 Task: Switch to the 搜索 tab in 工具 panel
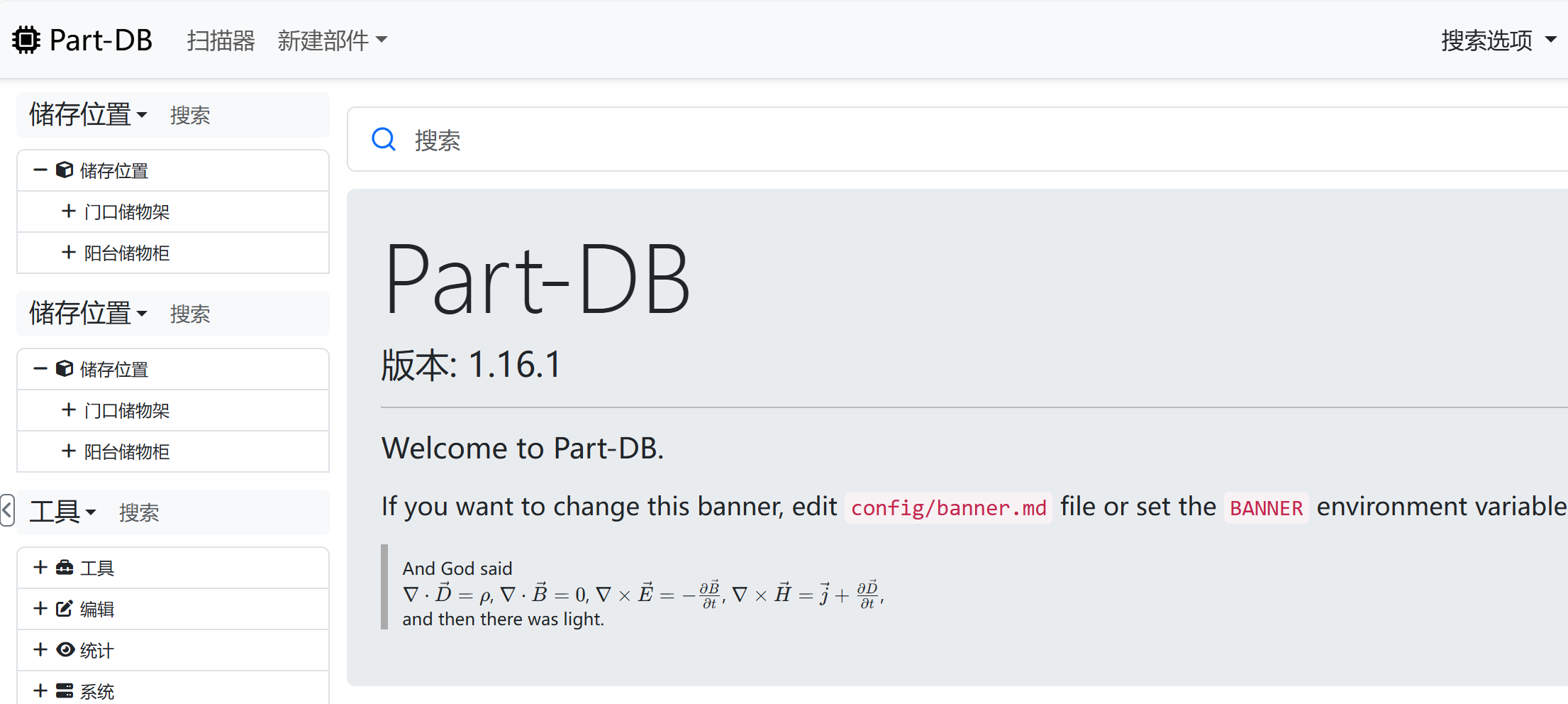[x=139, y=512]
